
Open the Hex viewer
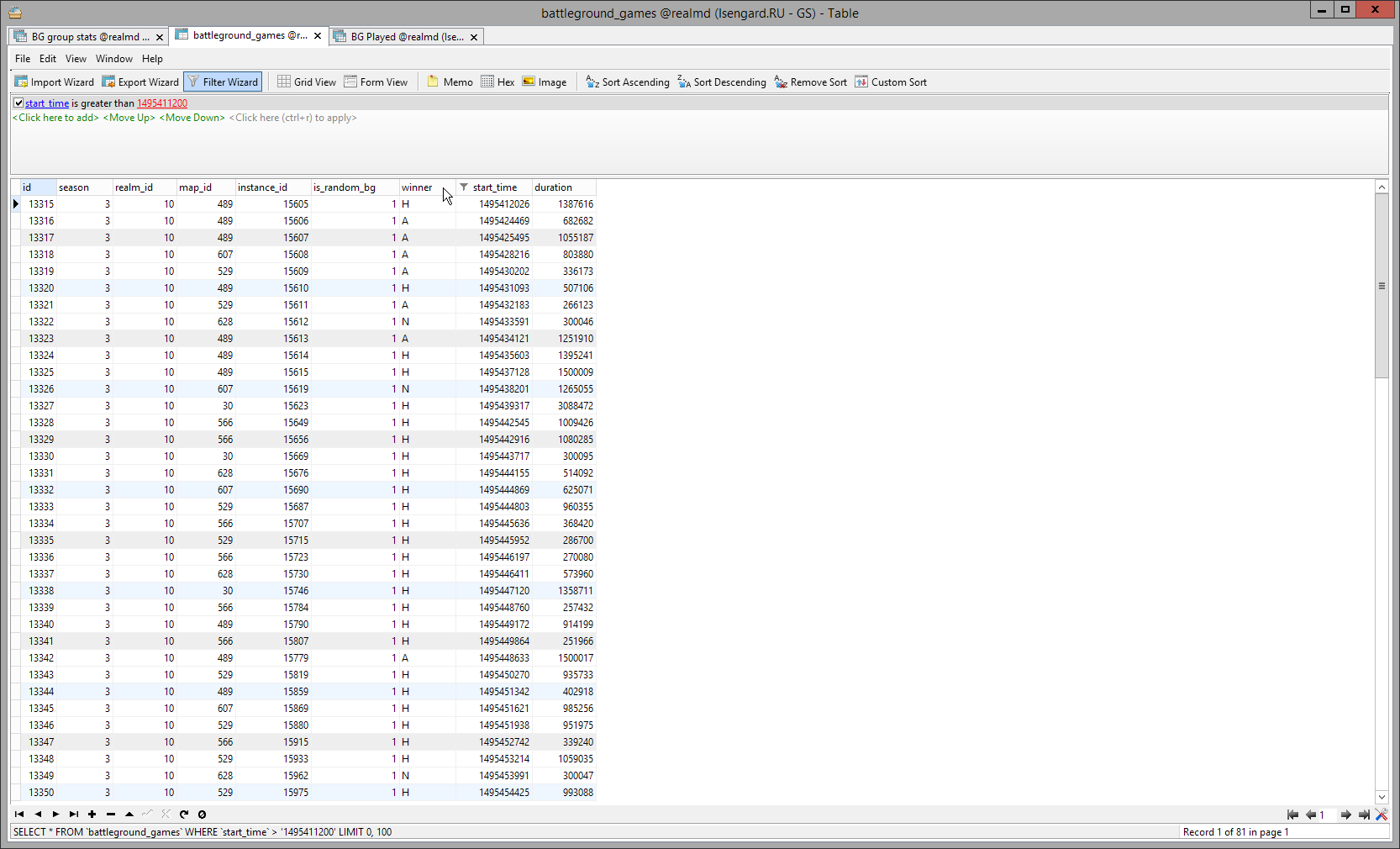pos(497,82)
